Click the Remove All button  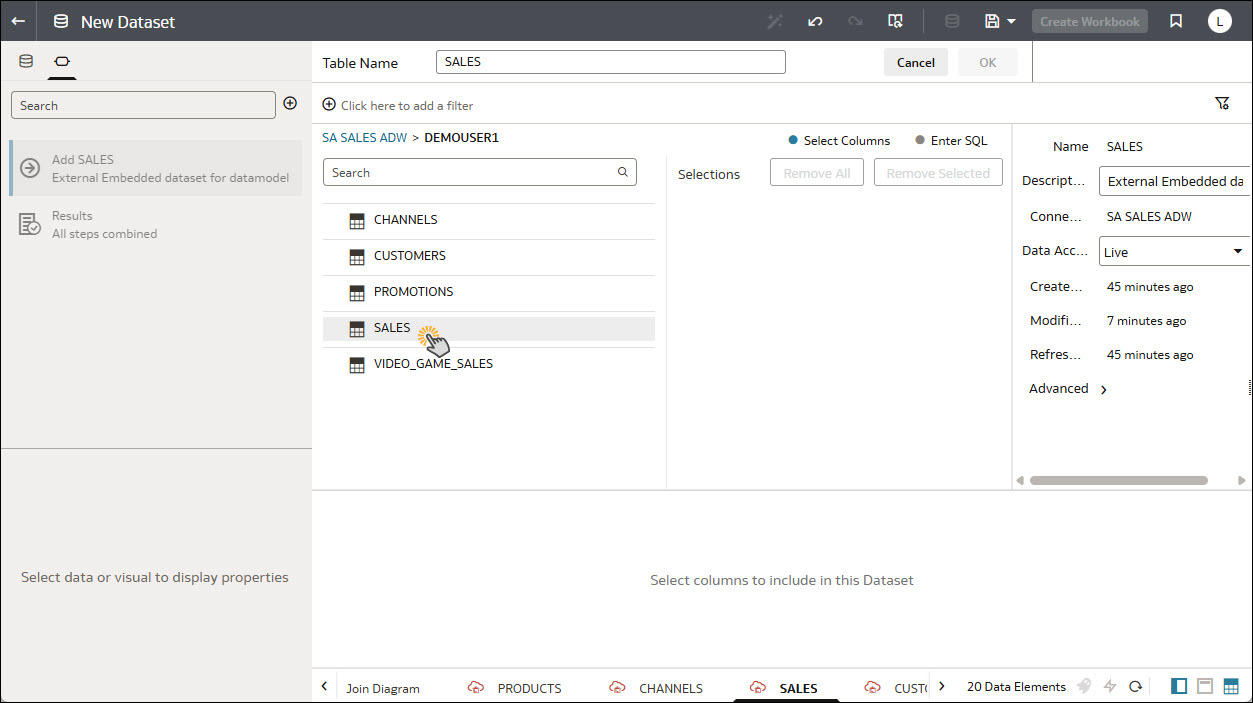(x=817, y=173)
